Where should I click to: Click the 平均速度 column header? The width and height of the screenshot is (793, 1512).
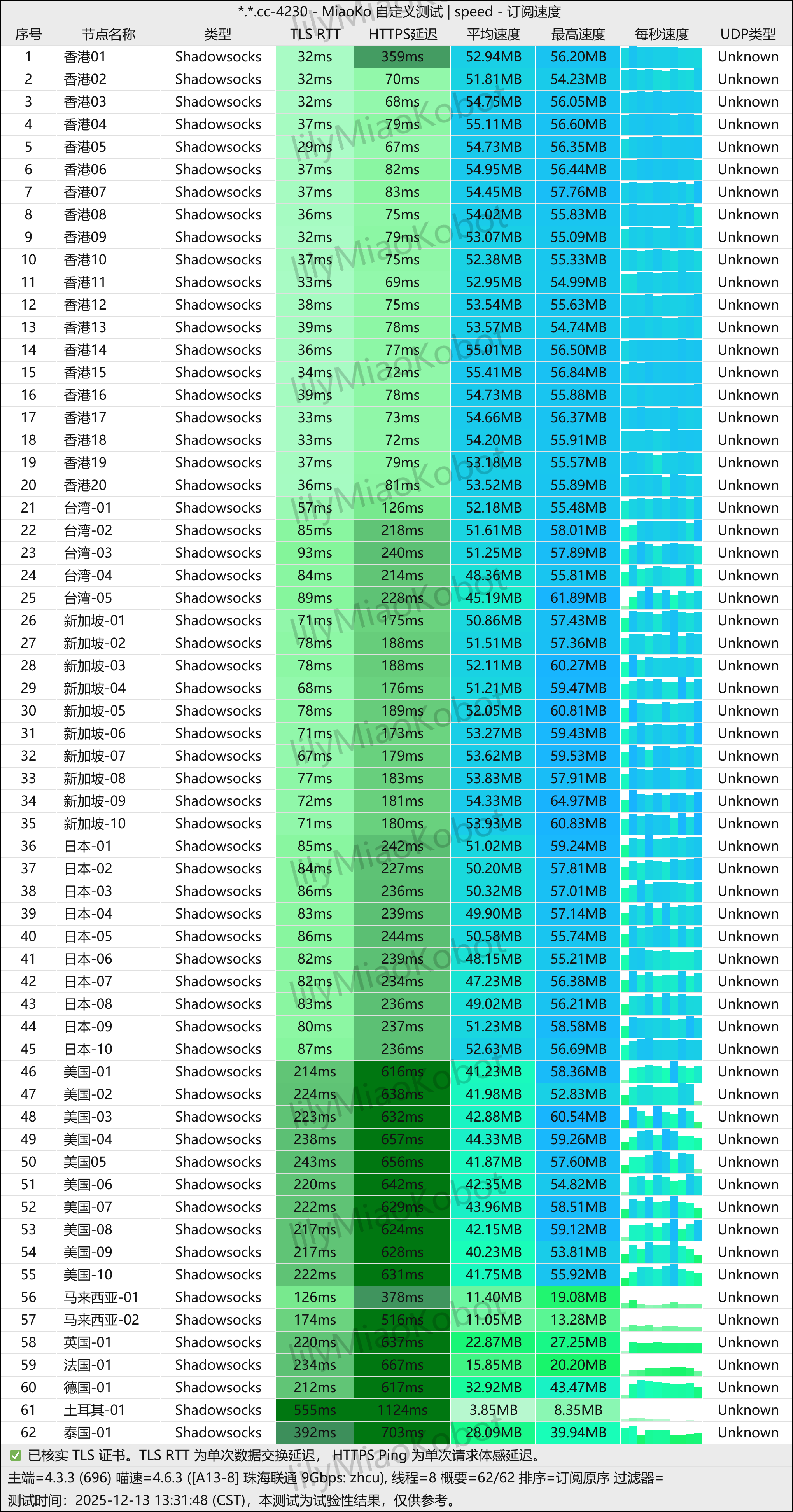(x=493, y=34)
